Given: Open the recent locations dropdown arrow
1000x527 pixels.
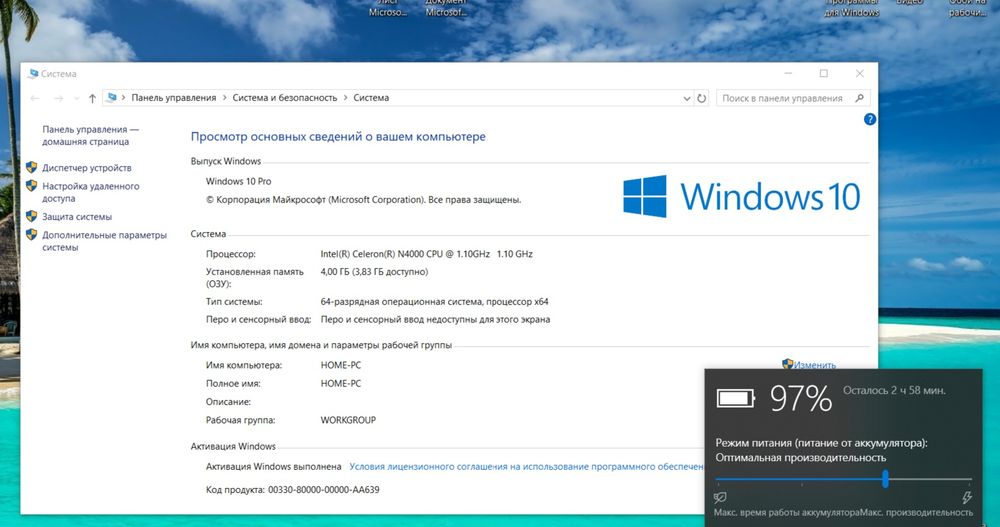Looking at the screenshot, I should pos(77,98).
